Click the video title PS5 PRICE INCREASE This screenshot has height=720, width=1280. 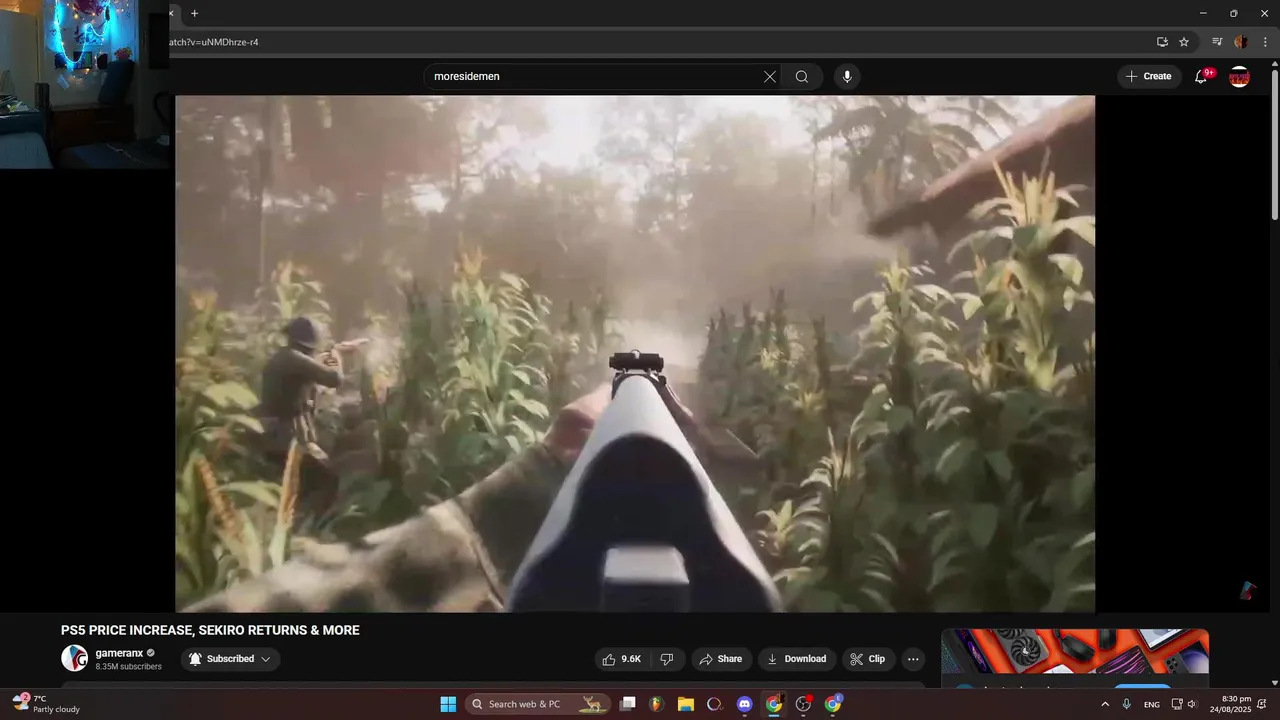coord(210,630)
